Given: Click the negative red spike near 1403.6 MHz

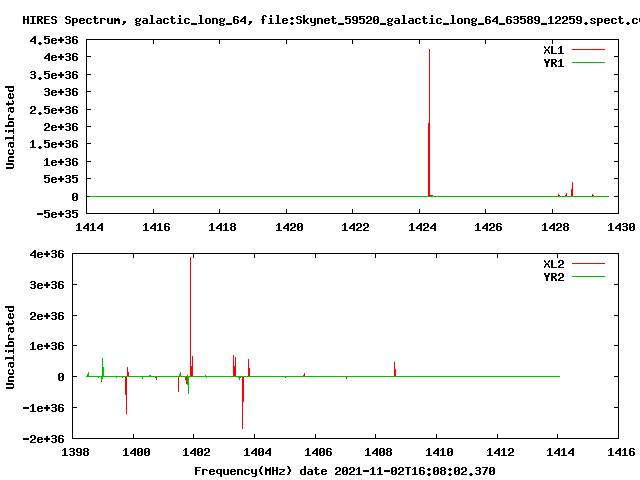Looking at the screenshot, I should click(x=242, y=402).
